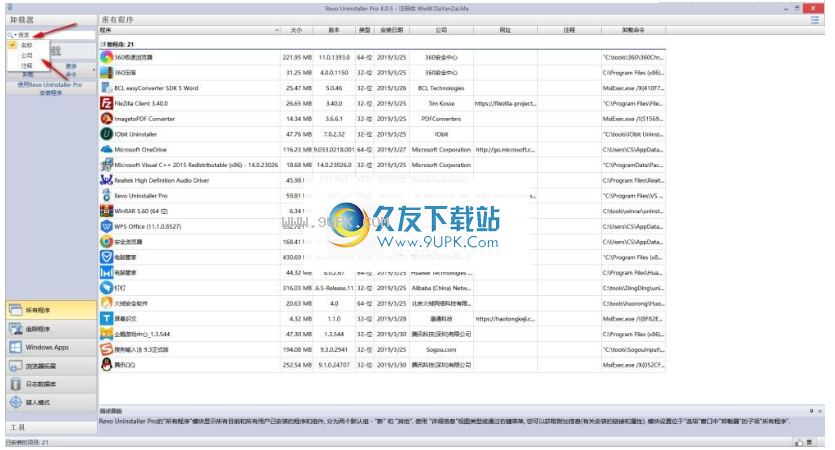Open the 更多命令 dropdown
The image size is (835, 450).
click(71, 70)
